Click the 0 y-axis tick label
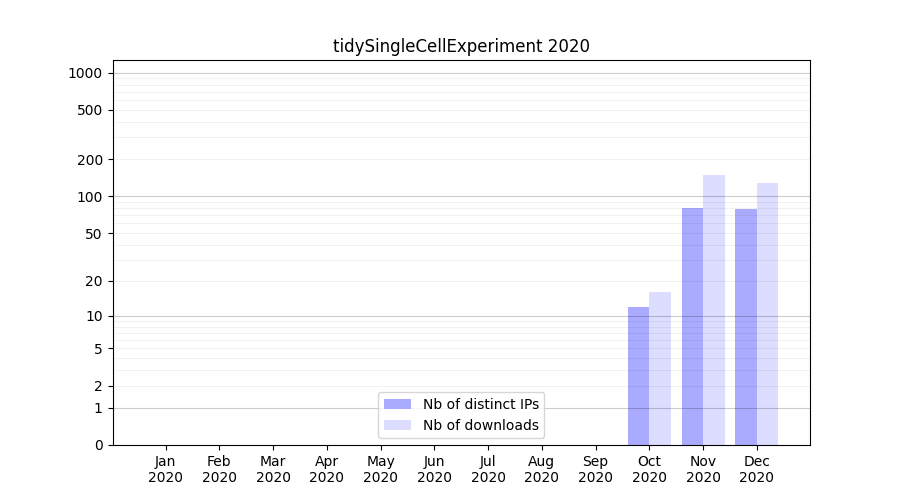Screen dimensions: 900x500 click(98, 445)
